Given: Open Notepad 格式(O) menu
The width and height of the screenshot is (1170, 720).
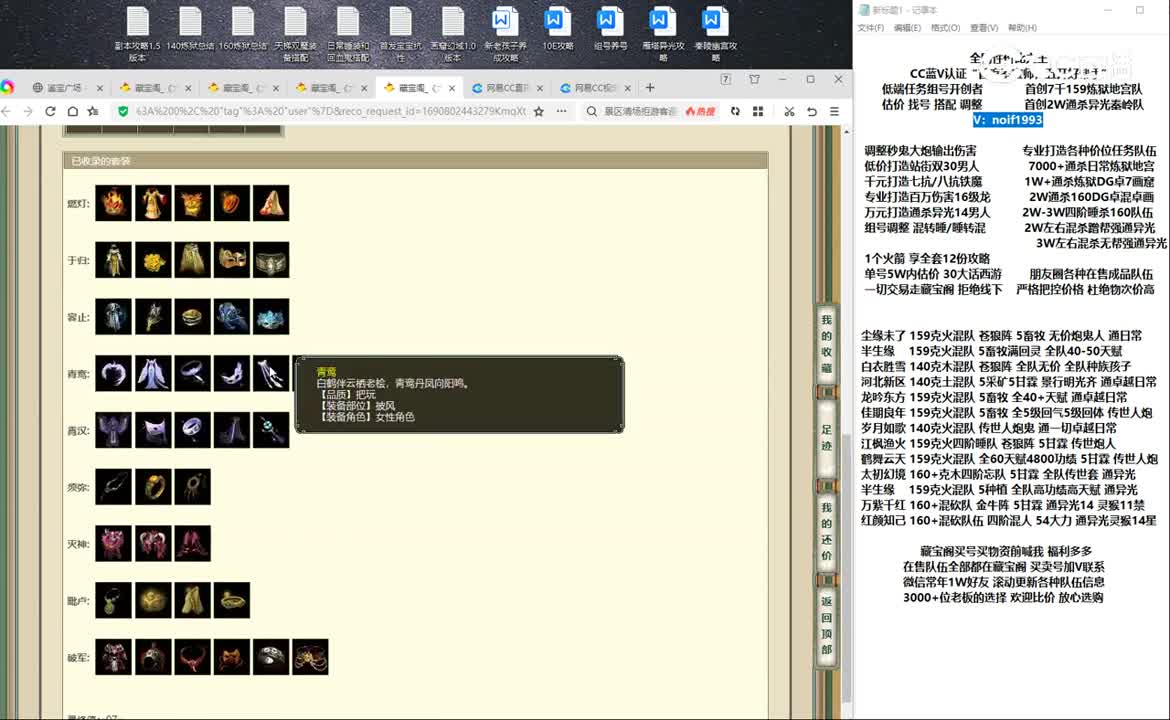Looking at the screenshot, I should [945, 28].
